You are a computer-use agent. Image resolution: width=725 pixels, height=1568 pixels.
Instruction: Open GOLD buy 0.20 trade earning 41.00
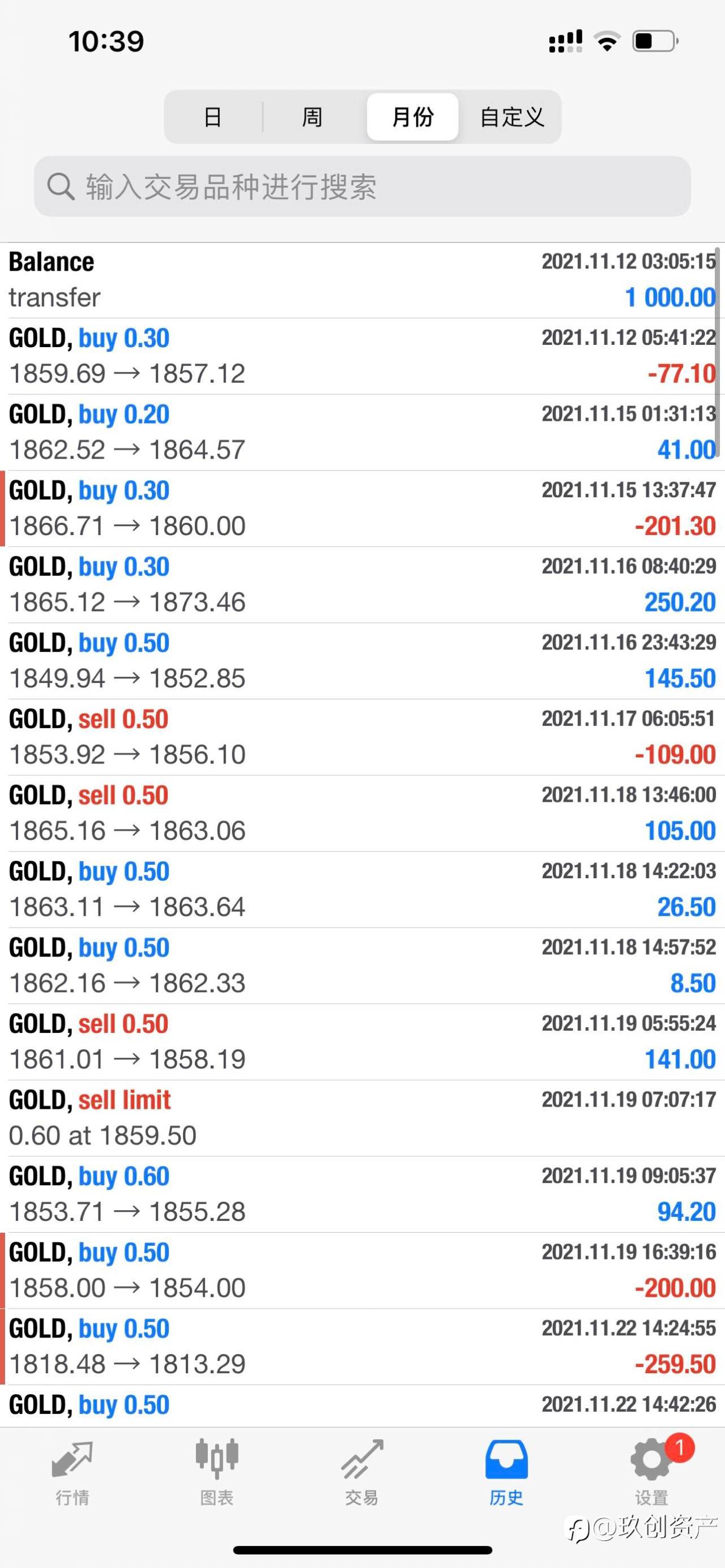361,432
